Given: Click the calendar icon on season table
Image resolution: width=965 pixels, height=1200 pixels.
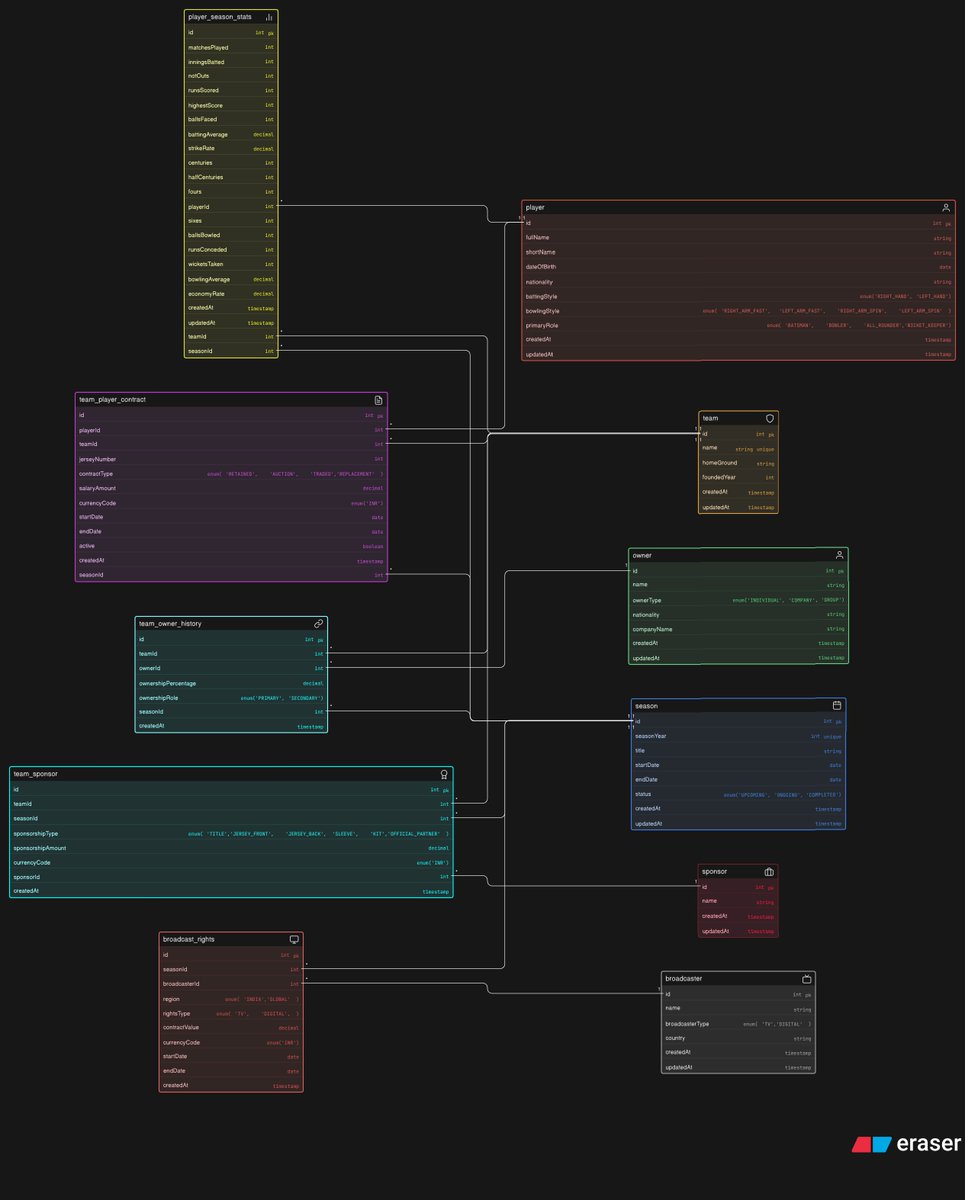Looking at the screenshot, I should tap(837, 705).
